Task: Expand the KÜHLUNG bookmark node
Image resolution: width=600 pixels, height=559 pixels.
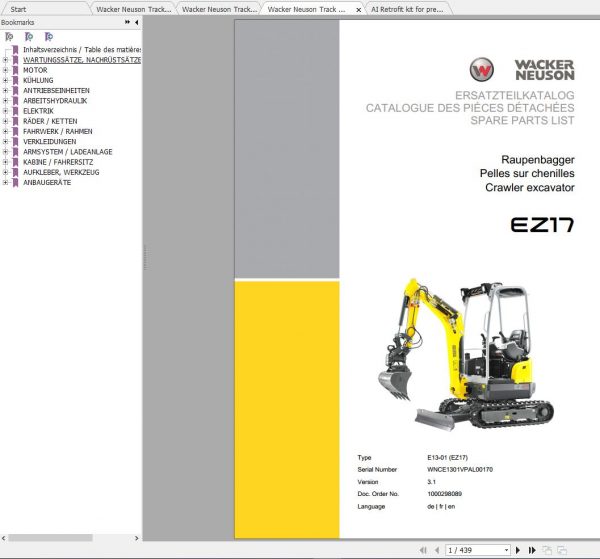Action: 5,80
